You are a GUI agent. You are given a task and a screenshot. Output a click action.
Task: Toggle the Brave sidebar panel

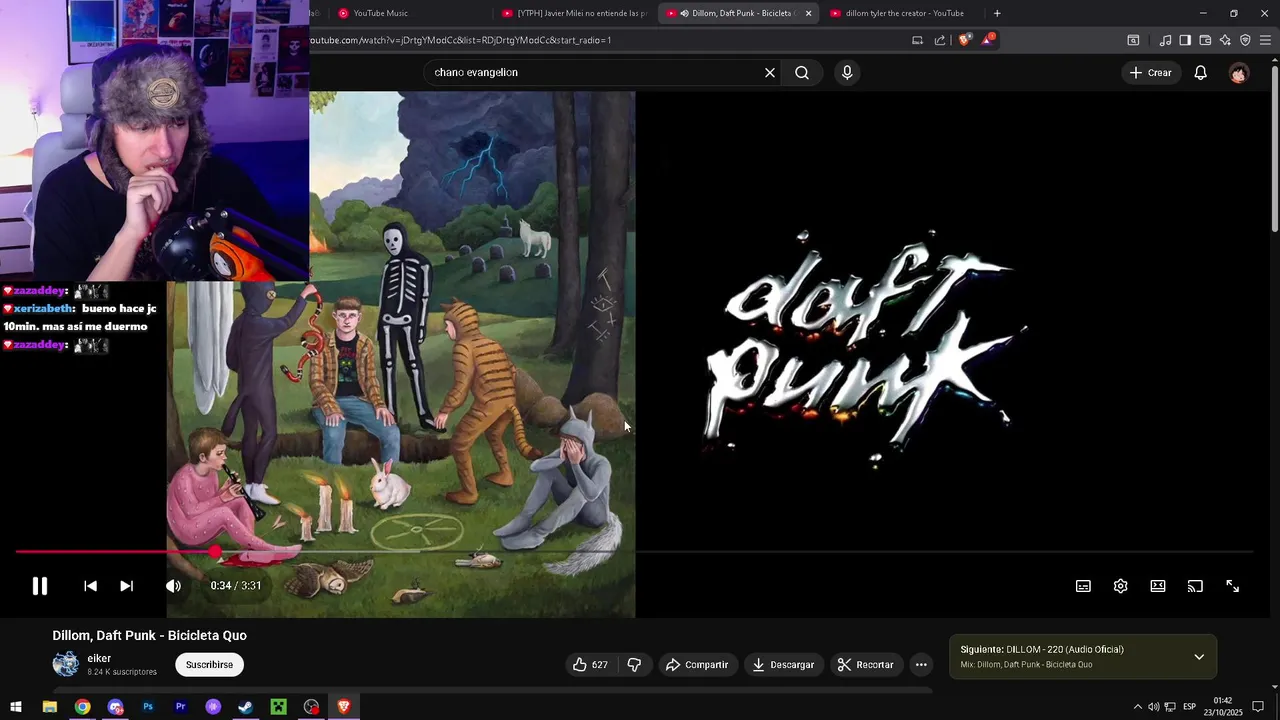click(1185, 40)
